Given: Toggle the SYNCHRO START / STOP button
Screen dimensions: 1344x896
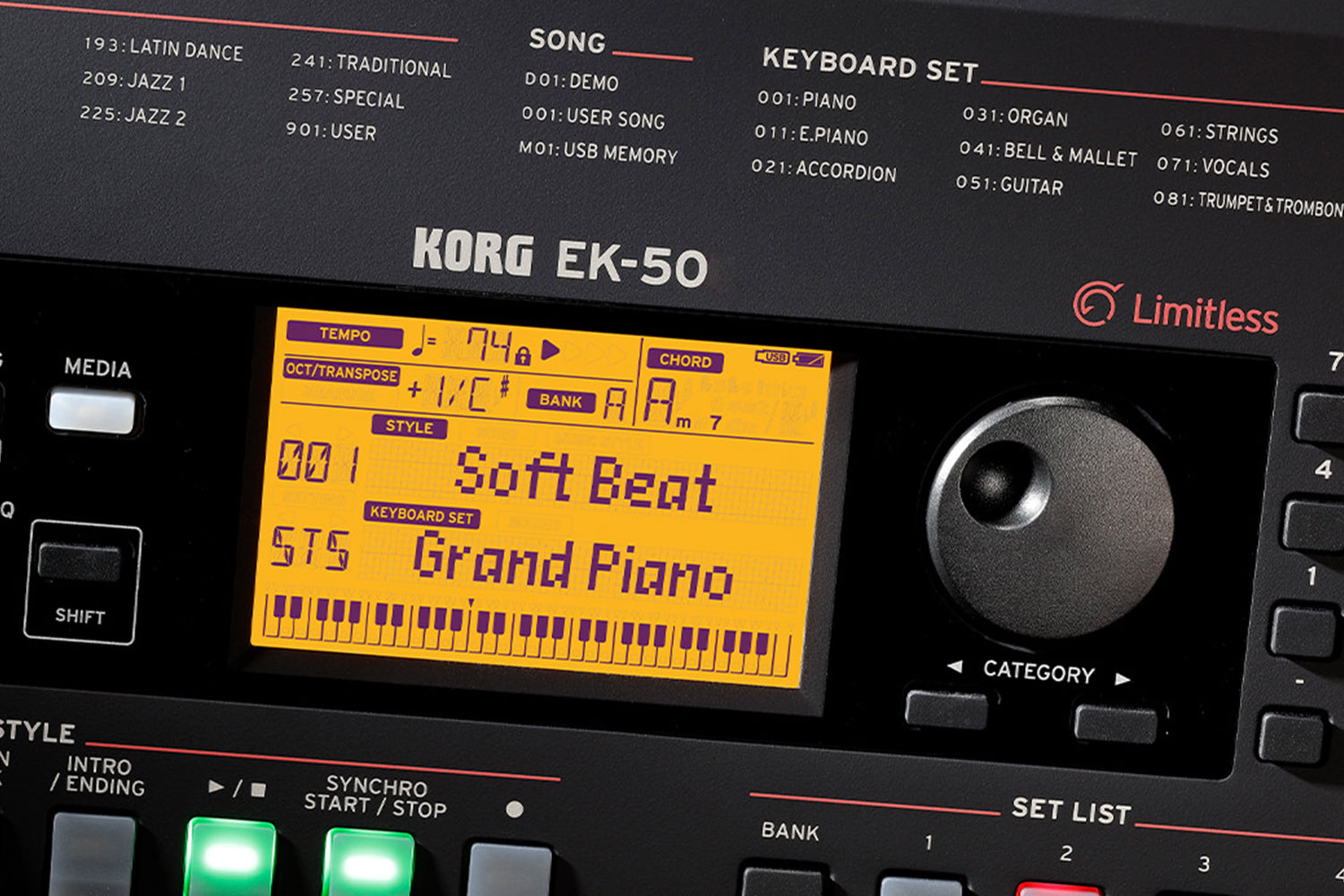Looking at the screenshot, I should 368,863.
